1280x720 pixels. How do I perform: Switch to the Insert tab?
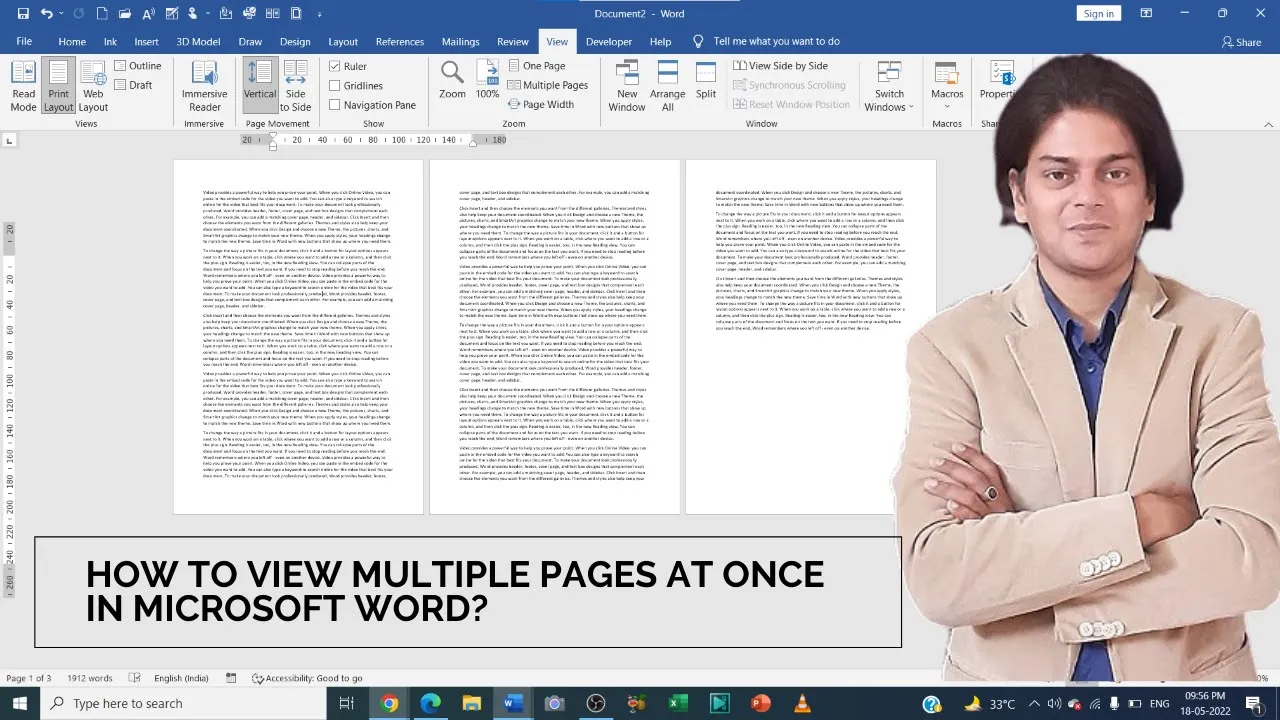point(146,42)
